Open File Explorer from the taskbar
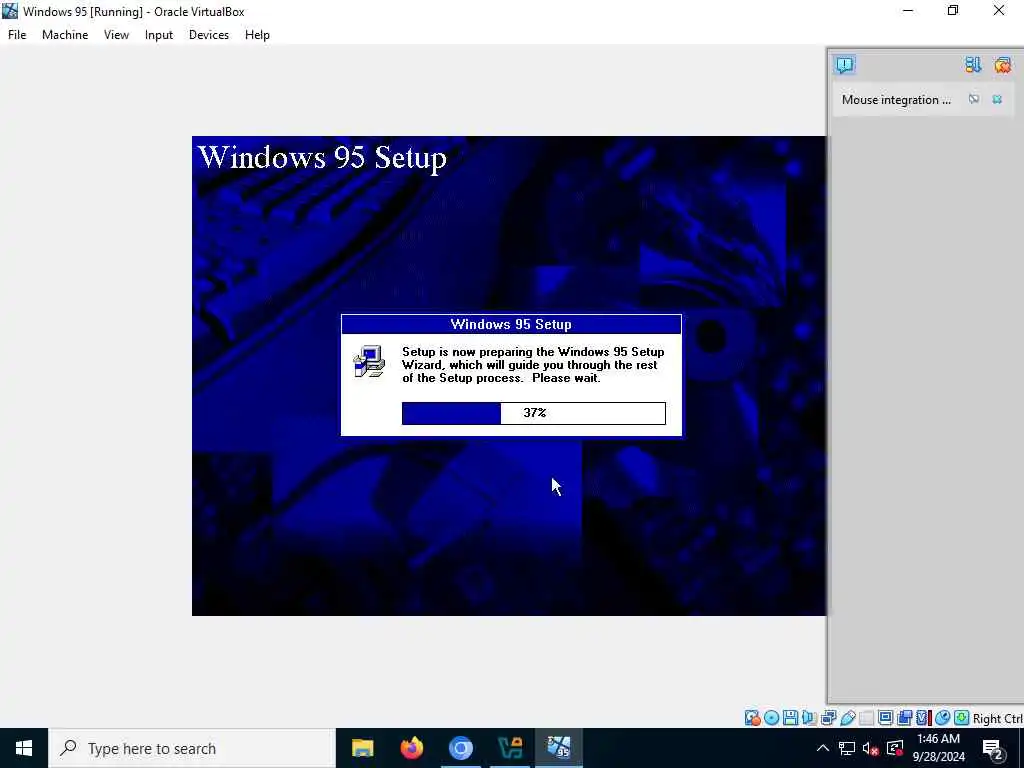This screenshot has height=768, width=1024. 362,748
